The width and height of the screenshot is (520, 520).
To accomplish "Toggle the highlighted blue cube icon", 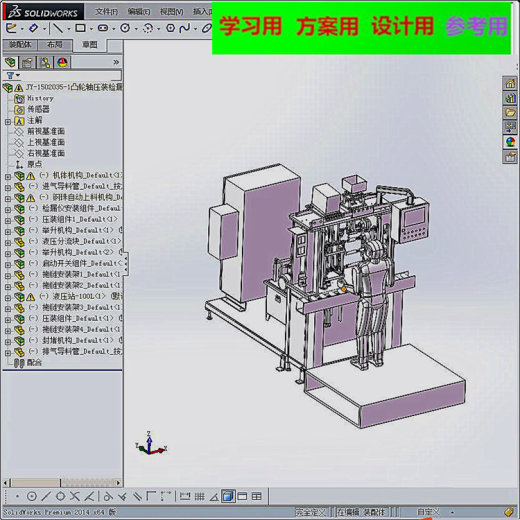I will coord(228,497).
